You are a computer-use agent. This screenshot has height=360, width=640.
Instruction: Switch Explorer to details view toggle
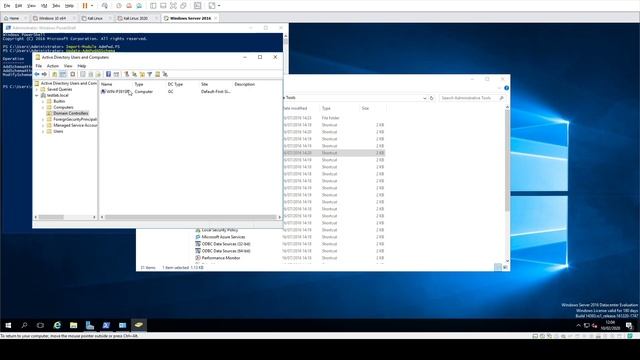click(x=498, y=267)
